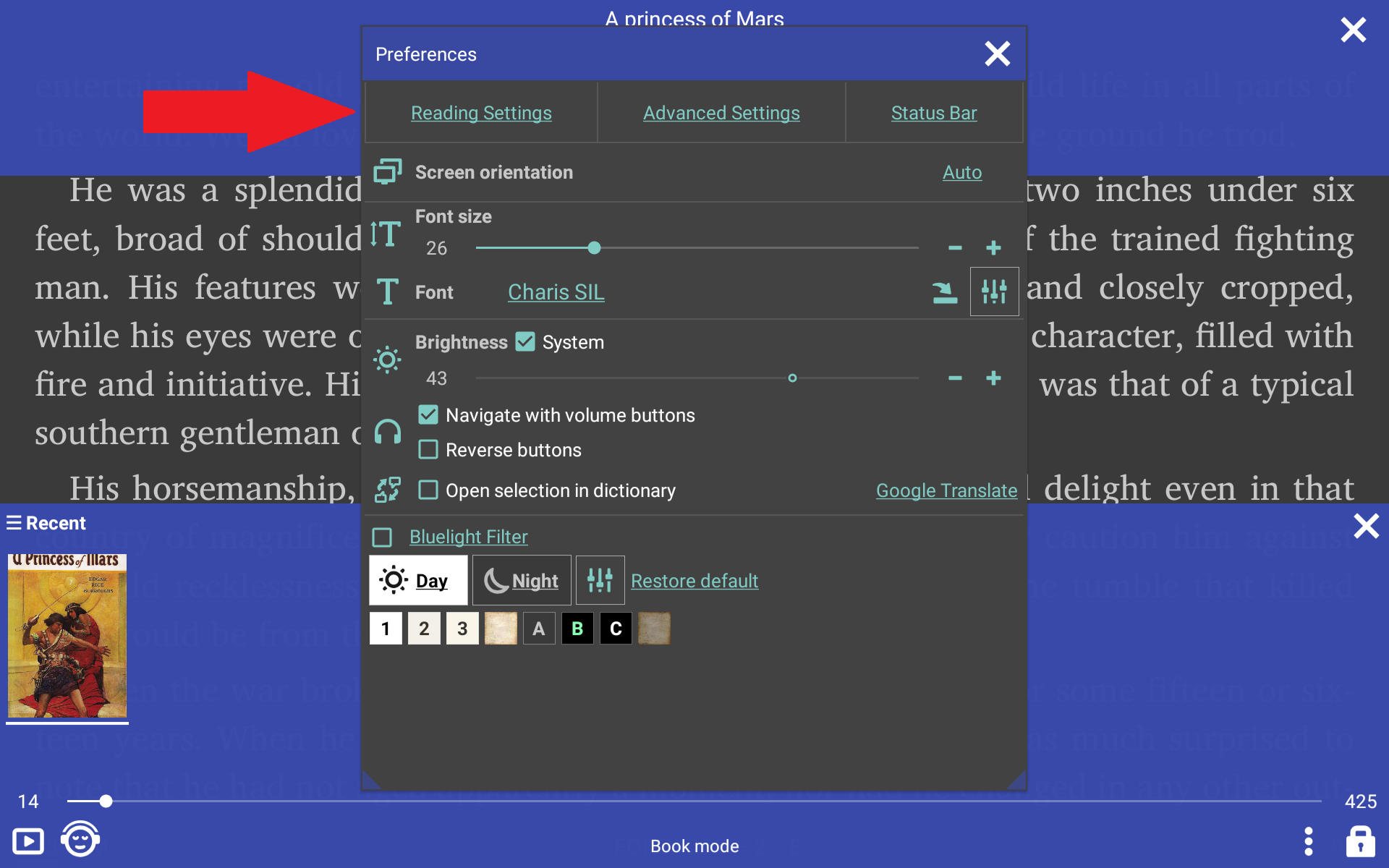Tap the text-to-speech face icon
Screen dimensions: 1389x868
[x=80, y=840]
